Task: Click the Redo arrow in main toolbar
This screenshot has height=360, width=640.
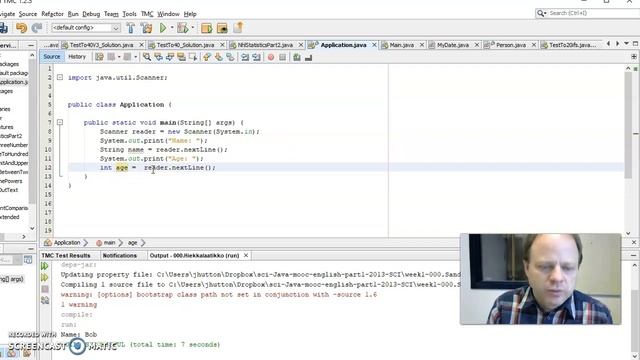Action: pyautogui.click(x=37, y=28)
